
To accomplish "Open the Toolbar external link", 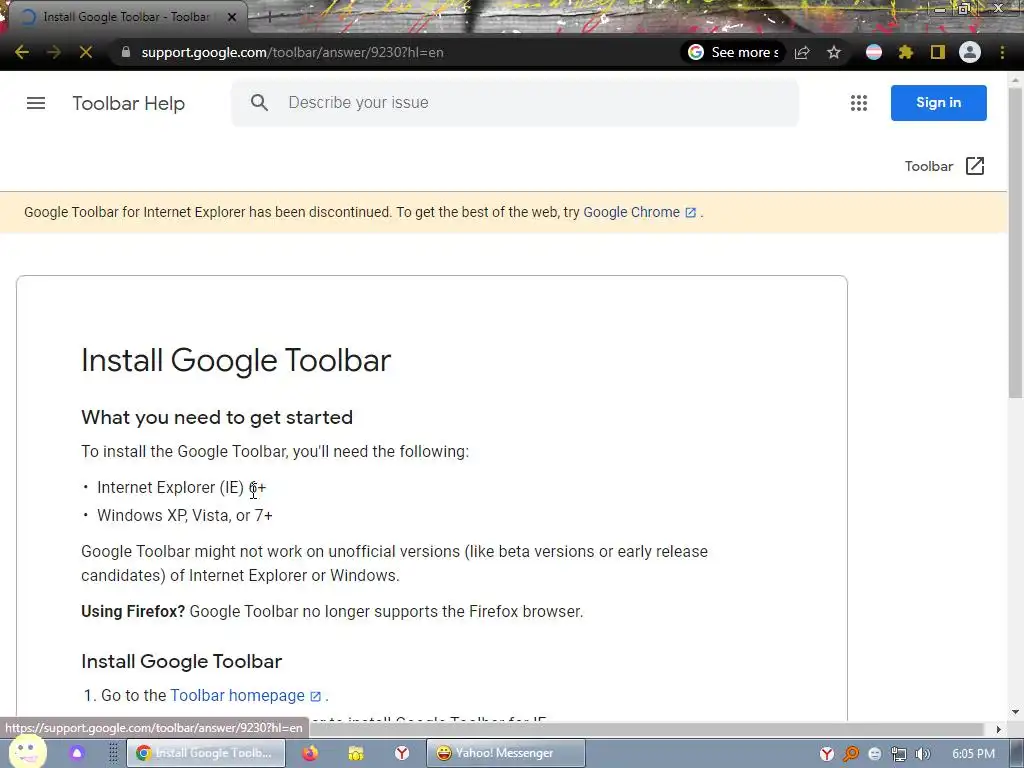I will click(x=944, y=166).
